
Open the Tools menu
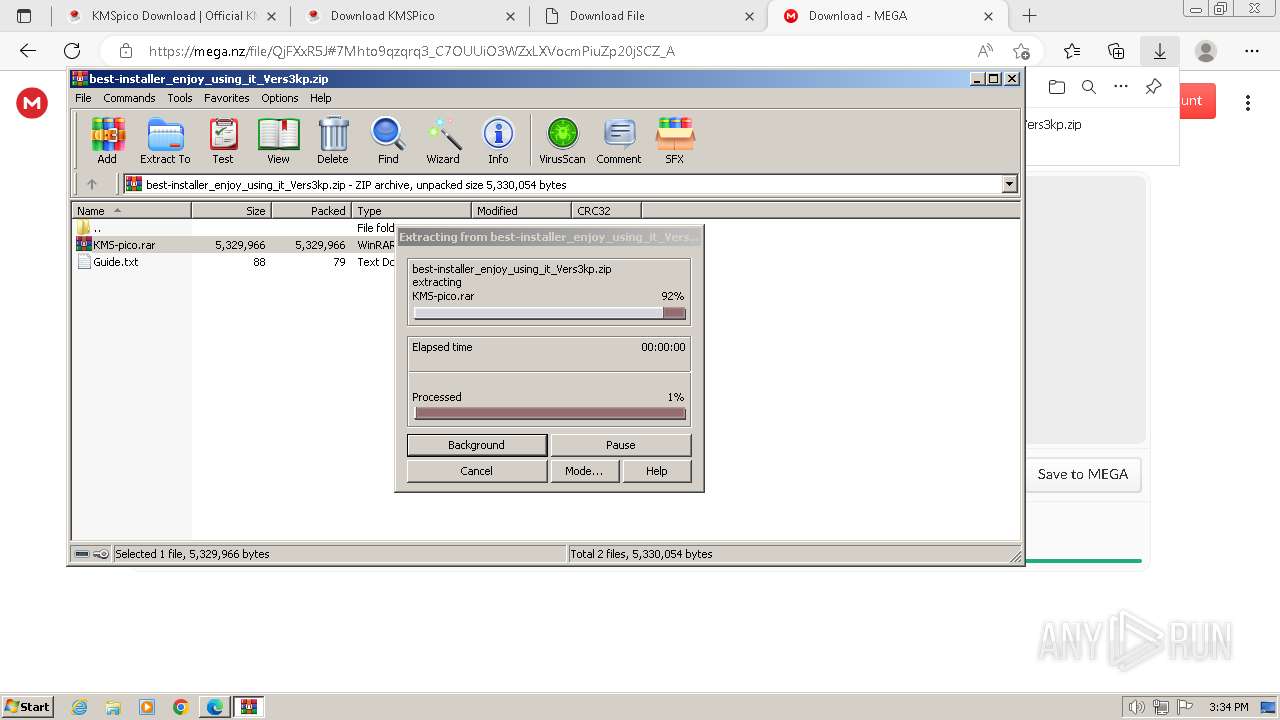pyautogui.click(x=180, y=98)
